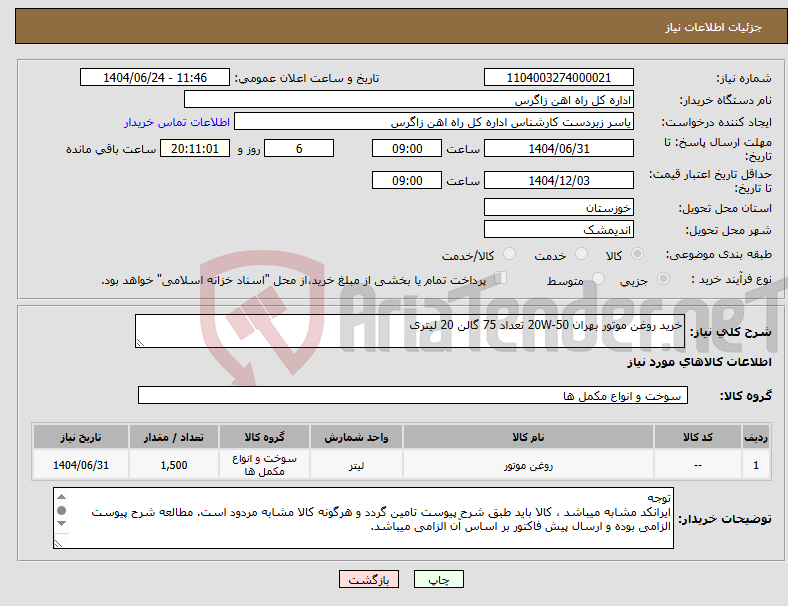Click the goods group field سوخت و انواع مکمل ها
This screenshot has height=606, width=788.
click(x=413, y=395)
